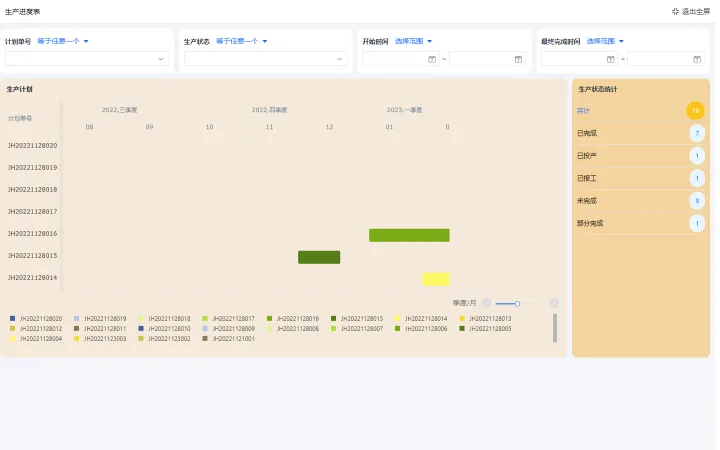720x450 pixels.
Task: Toggle legend item JH20221128007
Action: [357, 329]
